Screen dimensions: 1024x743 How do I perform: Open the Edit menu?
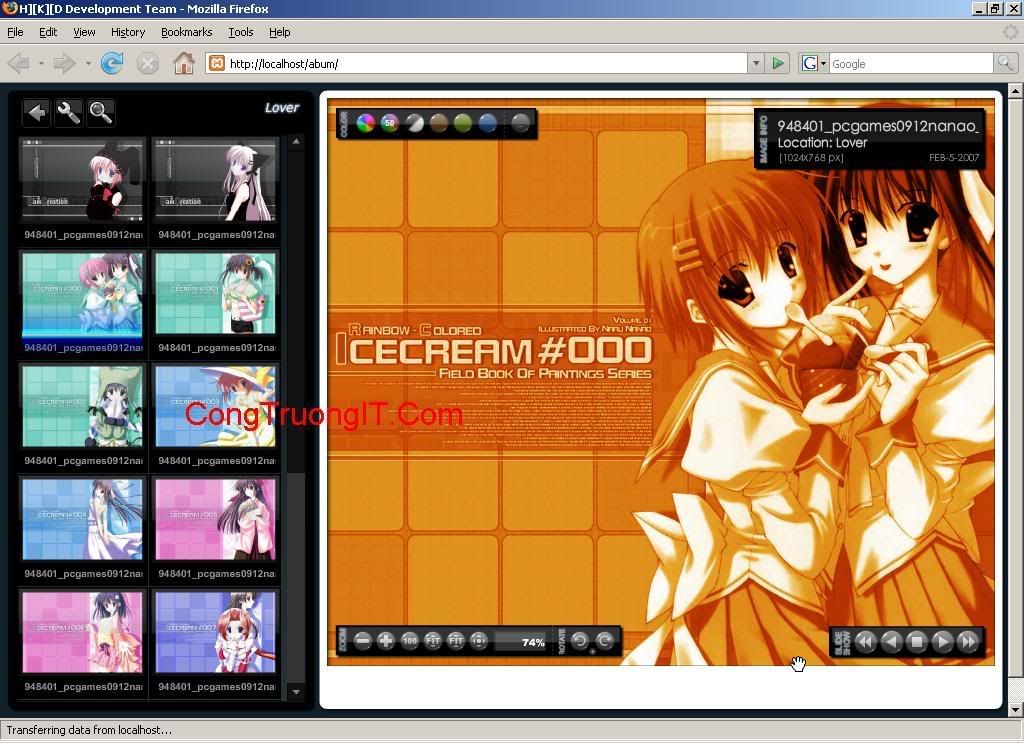[48, 32]
